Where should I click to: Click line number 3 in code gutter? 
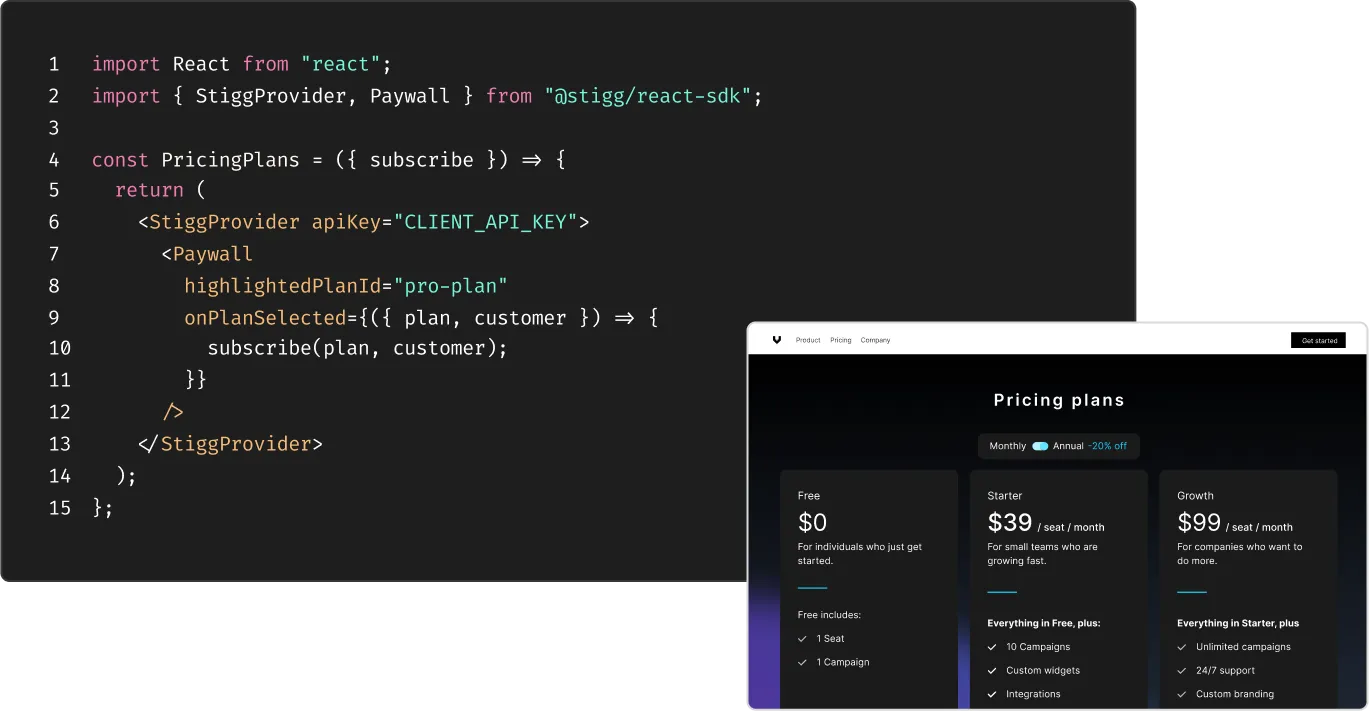pyautogui.click(x=54, y=128)
